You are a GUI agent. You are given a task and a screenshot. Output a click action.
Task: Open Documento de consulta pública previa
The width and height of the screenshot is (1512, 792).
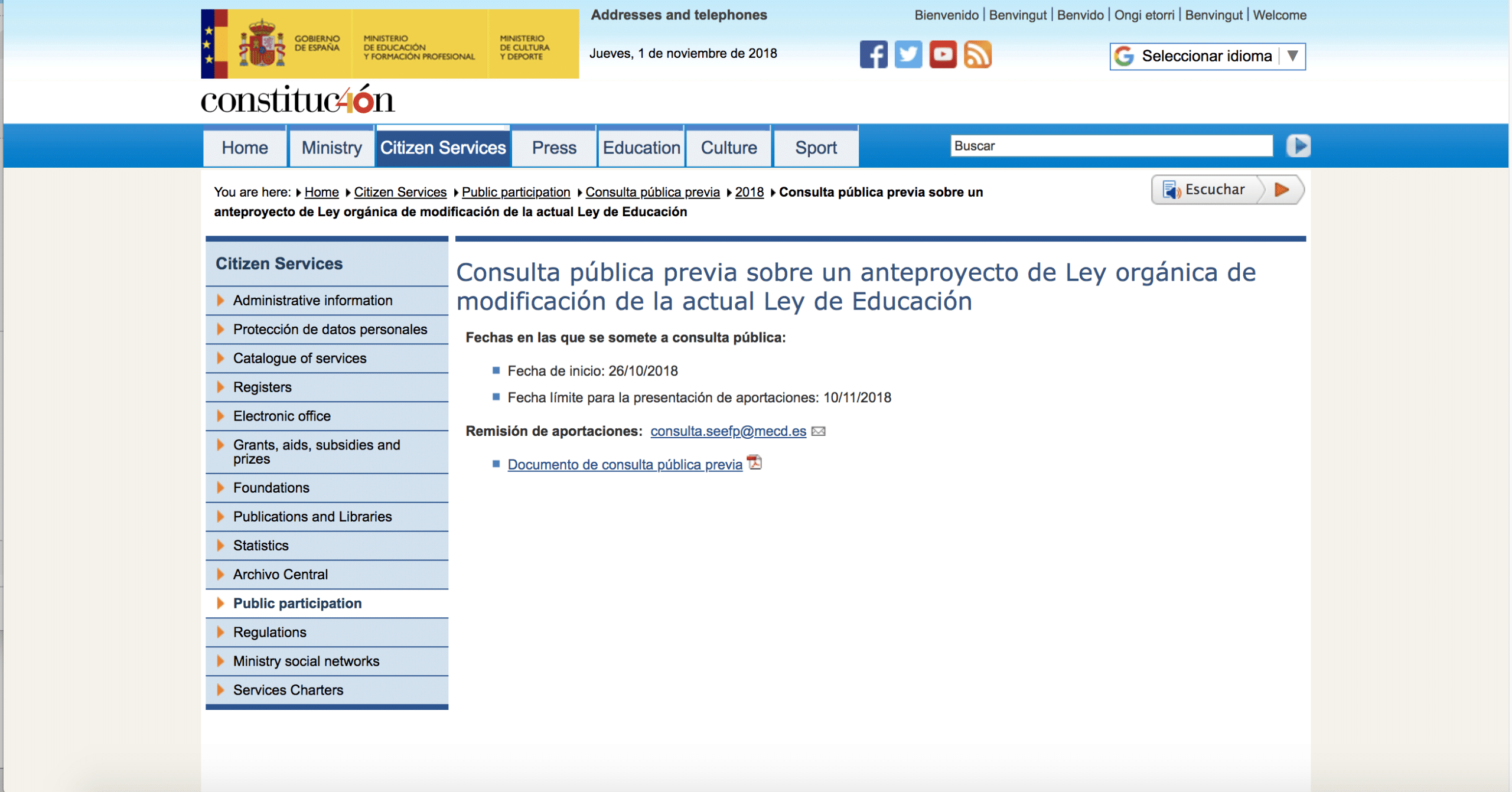click(x=625, y=465)
